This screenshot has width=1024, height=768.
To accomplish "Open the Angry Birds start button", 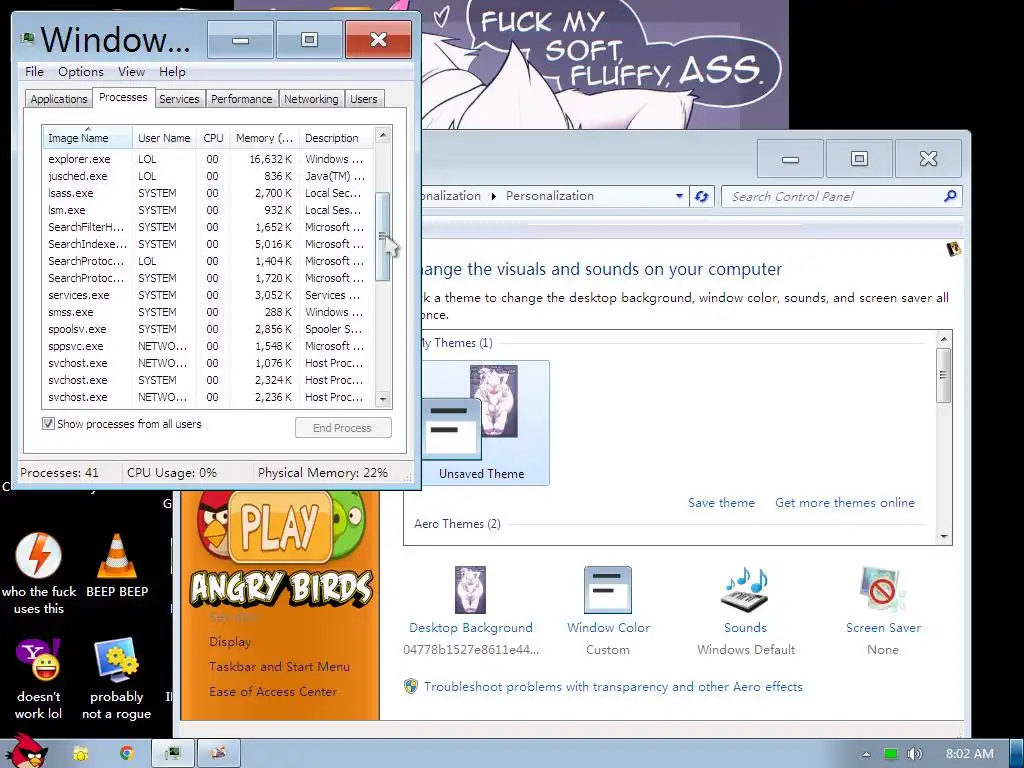I will 27,751.
